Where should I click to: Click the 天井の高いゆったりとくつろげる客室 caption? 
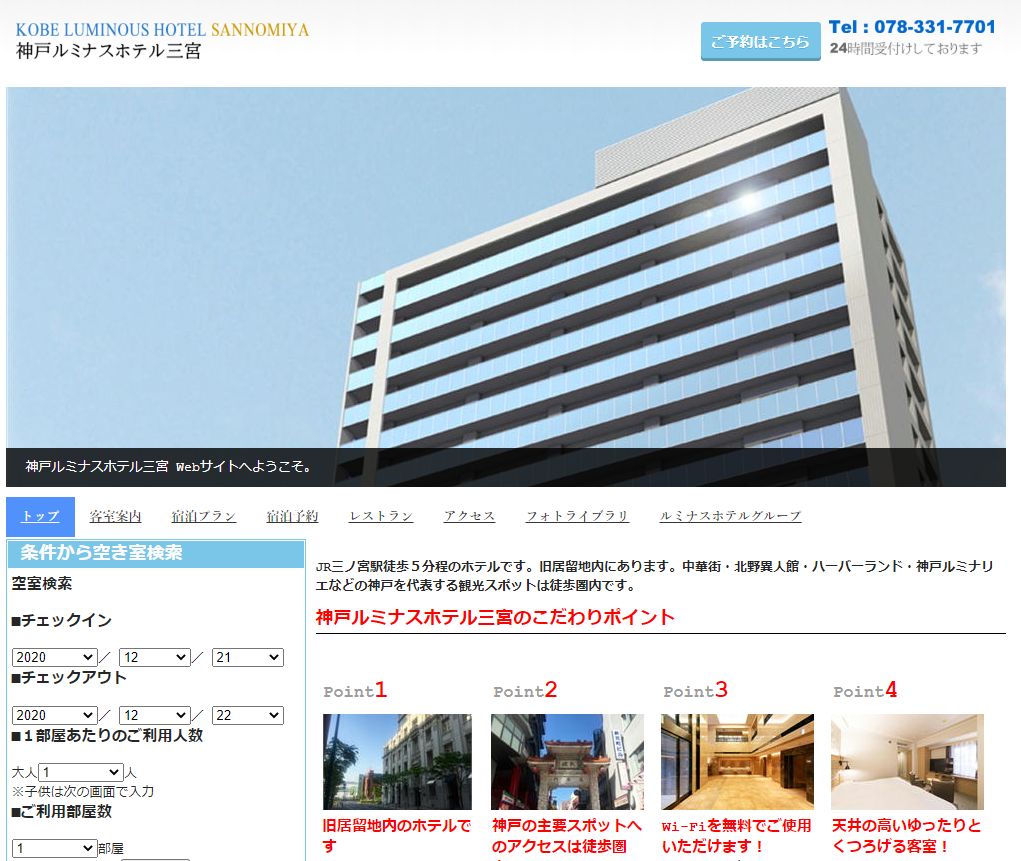coord(906,836)
